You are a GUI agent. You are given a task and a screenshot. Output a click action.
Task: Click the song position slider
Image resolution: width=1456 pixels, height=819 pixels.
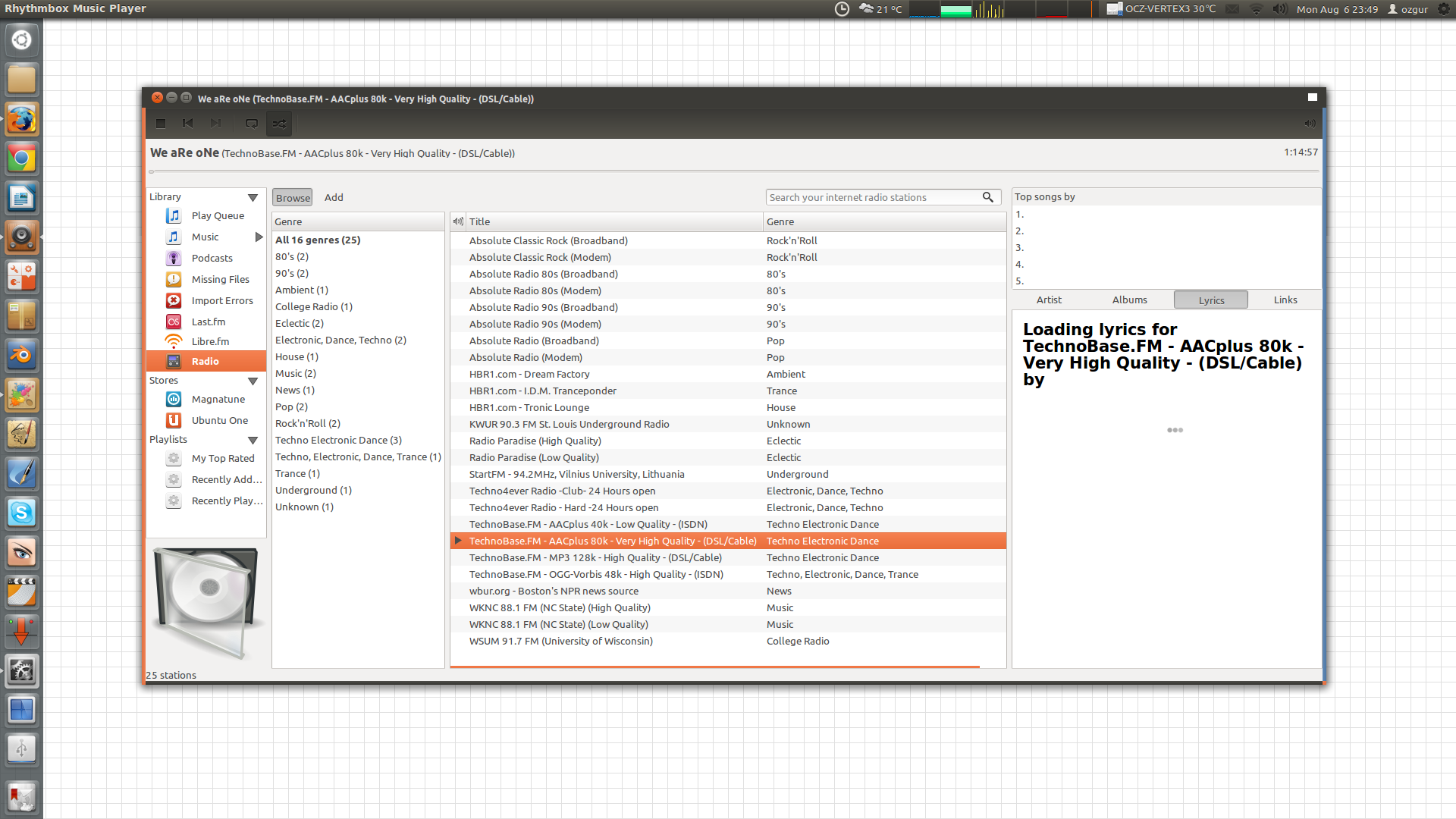[733, 172]
